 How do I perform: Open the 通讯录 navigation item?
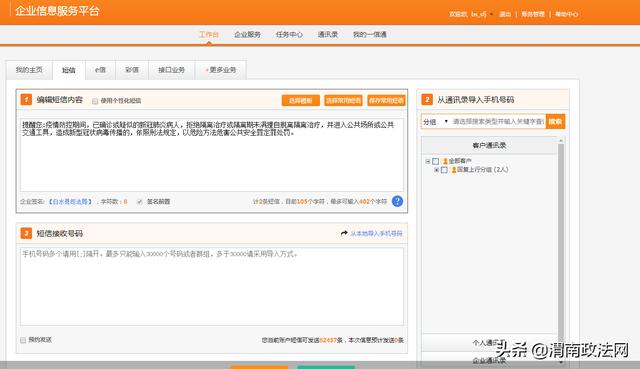tap(327, 35)
